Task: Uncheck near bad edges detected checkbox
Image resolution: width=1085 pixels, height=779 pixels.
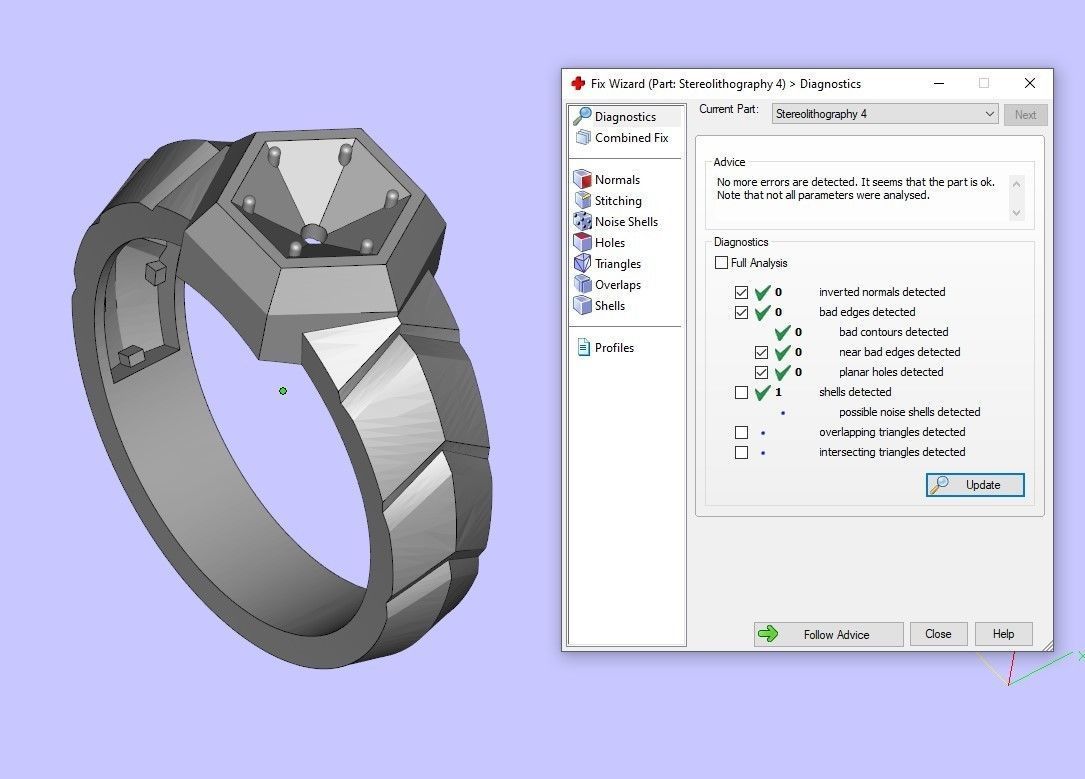Action: pos(761,353)
